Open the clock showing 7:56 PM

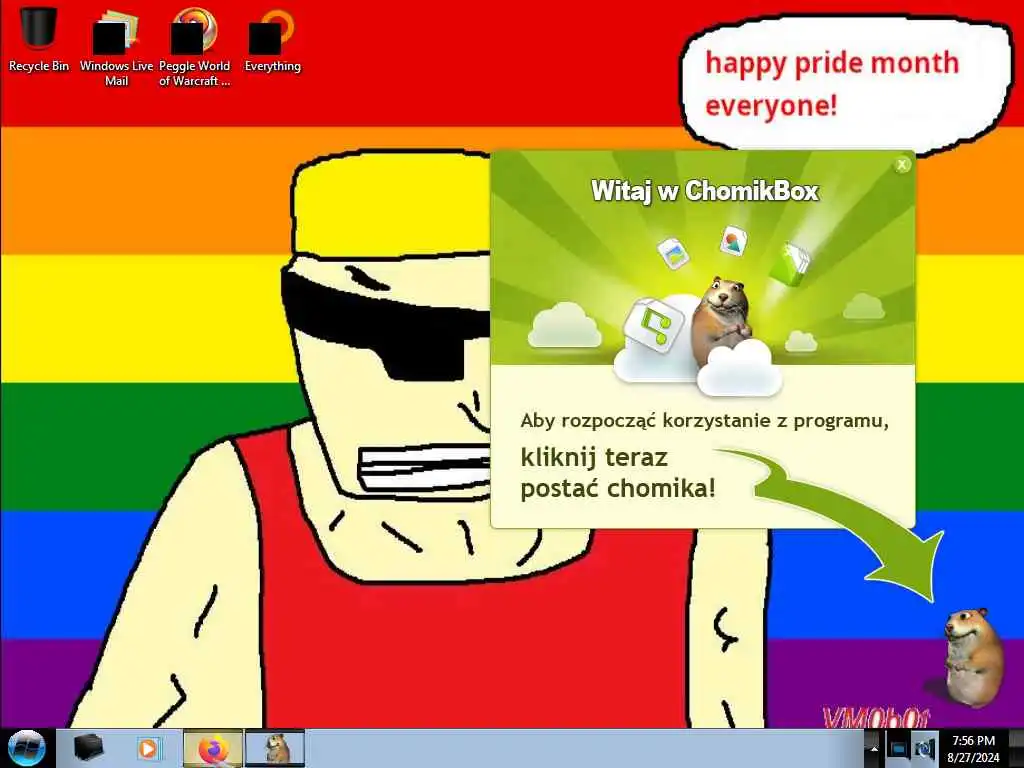coord(974,748)
